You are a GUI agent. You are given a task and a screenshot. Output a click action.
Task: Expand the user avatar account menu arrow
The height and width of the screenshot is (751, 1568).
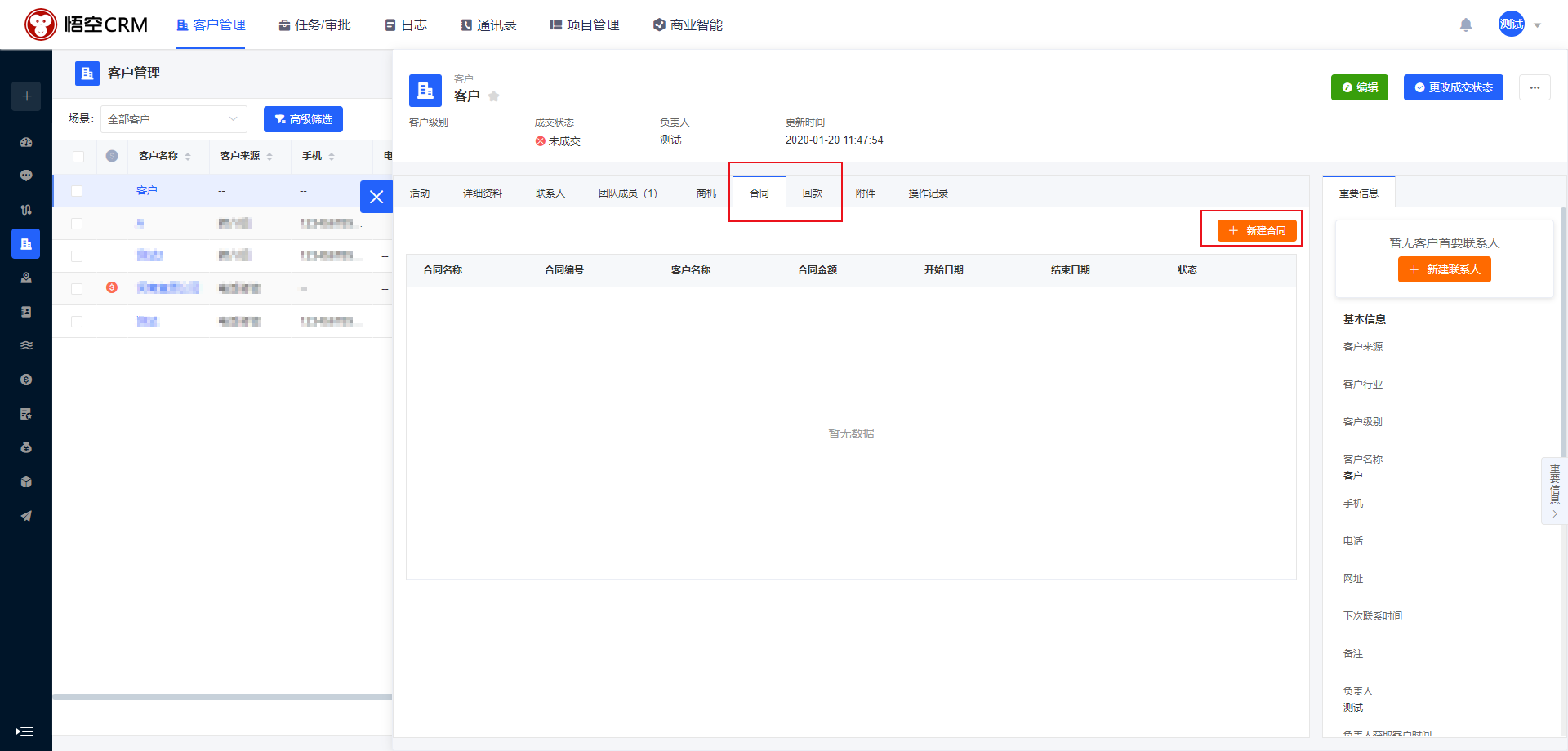pyautogui.click(x=1538, y=25)
